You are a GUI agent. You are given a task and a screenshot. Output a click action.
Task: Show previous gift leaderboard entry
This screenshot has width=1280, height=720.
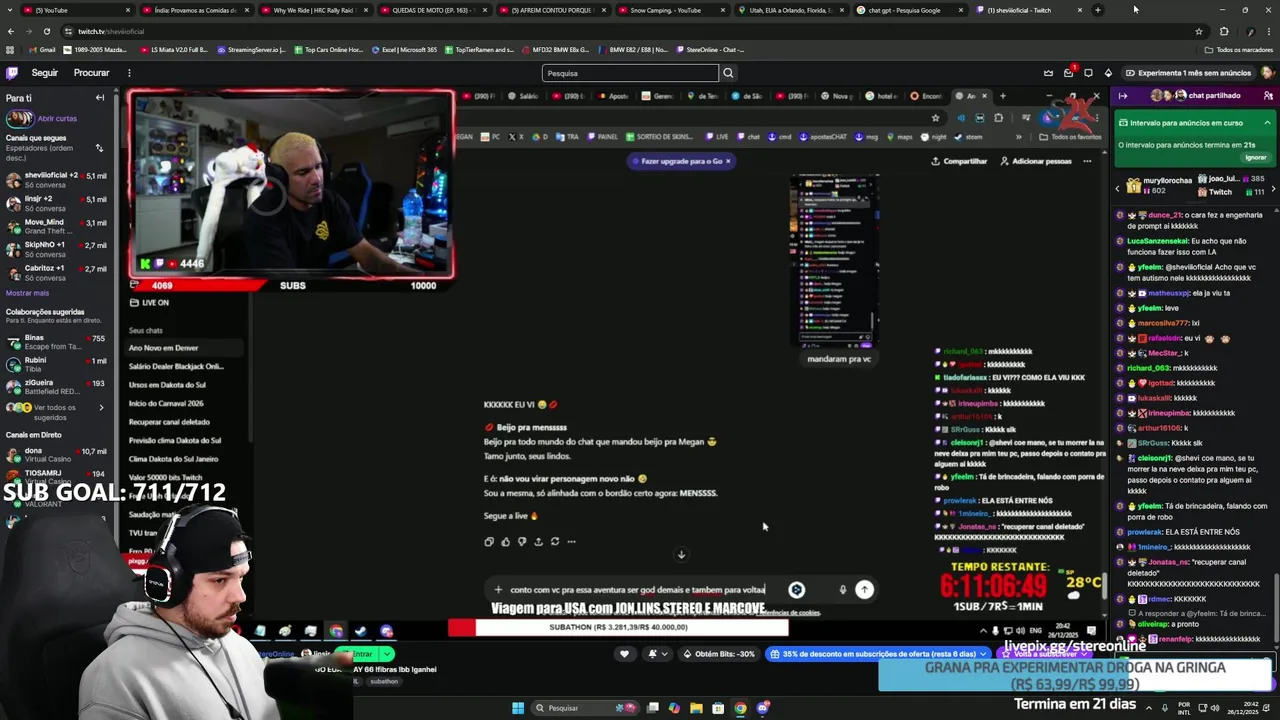pyautogui.click(x=1118, y=187)
